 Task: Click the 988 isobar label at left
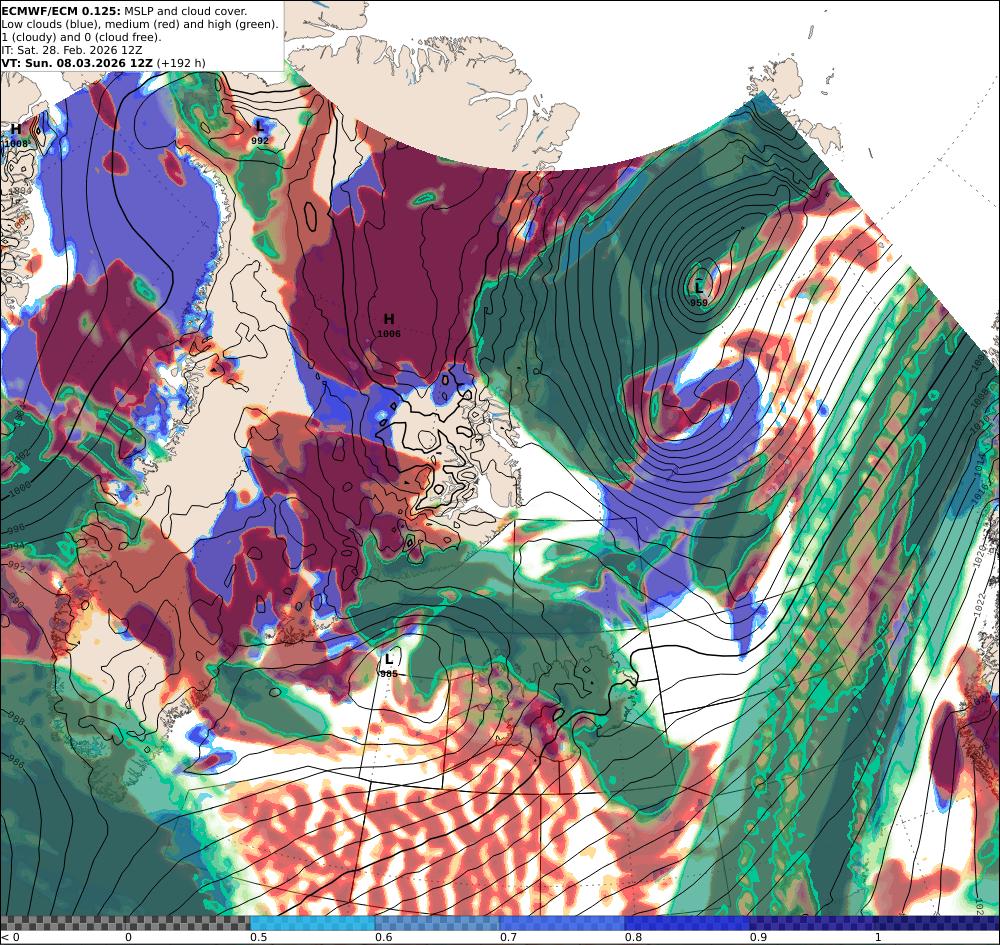pyautogui.click(x=16, y=719)
